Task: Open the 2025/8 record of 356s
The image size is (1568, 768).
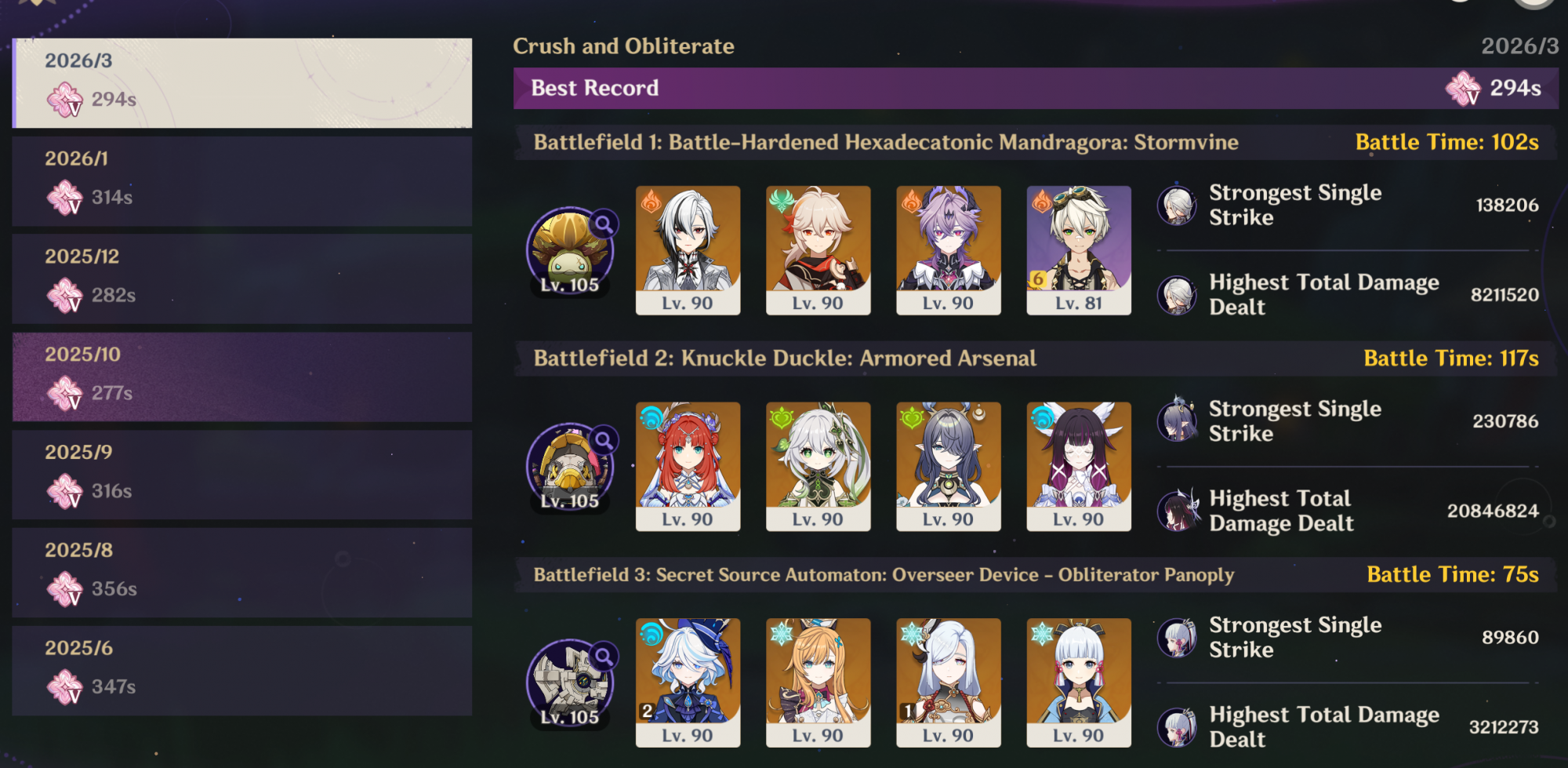Action: (x=242, y=573)
